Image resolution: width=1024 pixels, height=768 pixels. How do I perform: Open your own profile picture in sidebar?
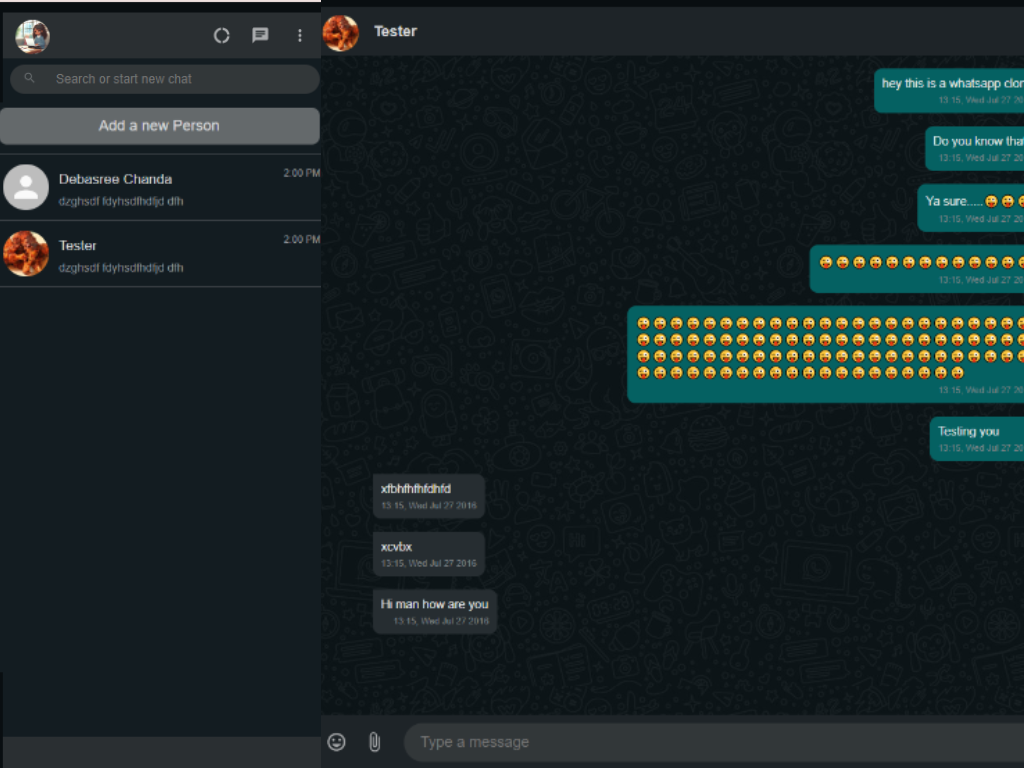tap(32, 36)
